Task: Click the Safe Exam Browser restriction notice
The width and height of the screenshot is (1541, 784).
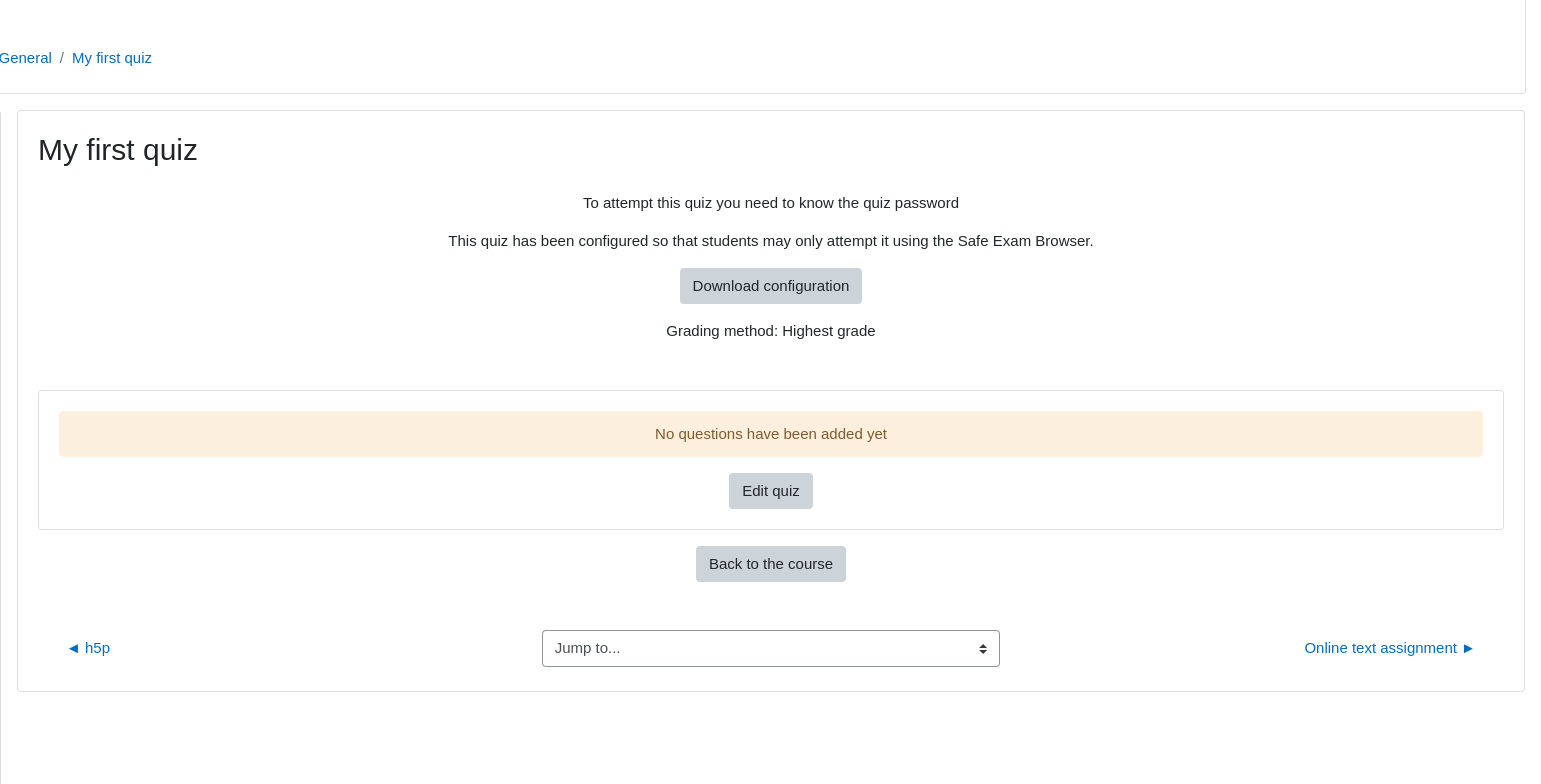Action: tap(770, 241)
